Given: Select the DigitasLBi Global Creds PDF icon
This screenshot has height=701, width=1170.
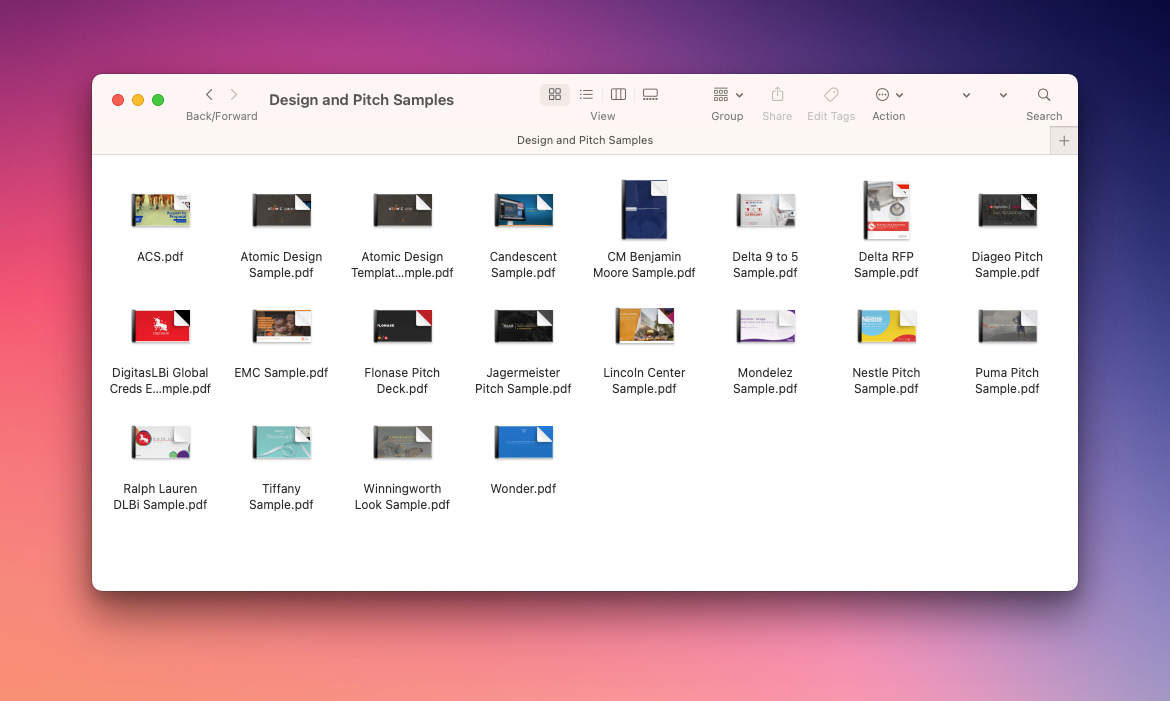Looking at the screenshot, I should pos(160,326).
